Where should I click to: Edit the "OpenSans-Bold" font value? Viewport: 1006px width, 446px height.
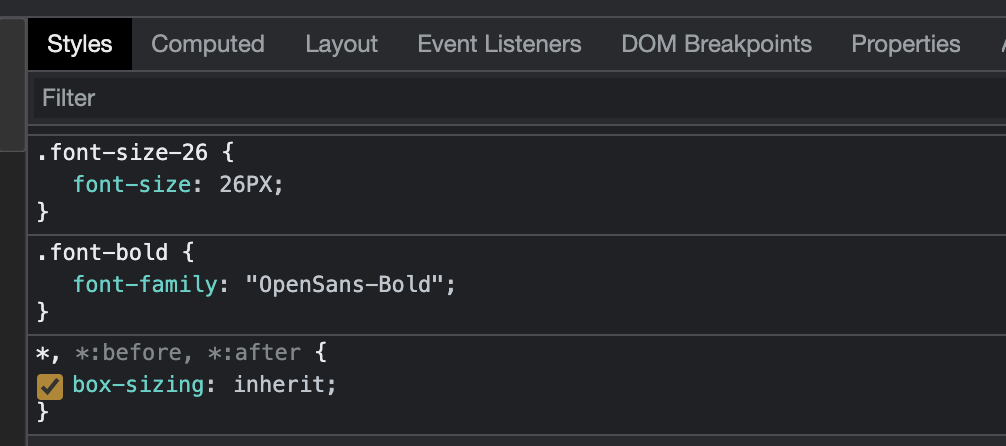(x=345, y=284)
